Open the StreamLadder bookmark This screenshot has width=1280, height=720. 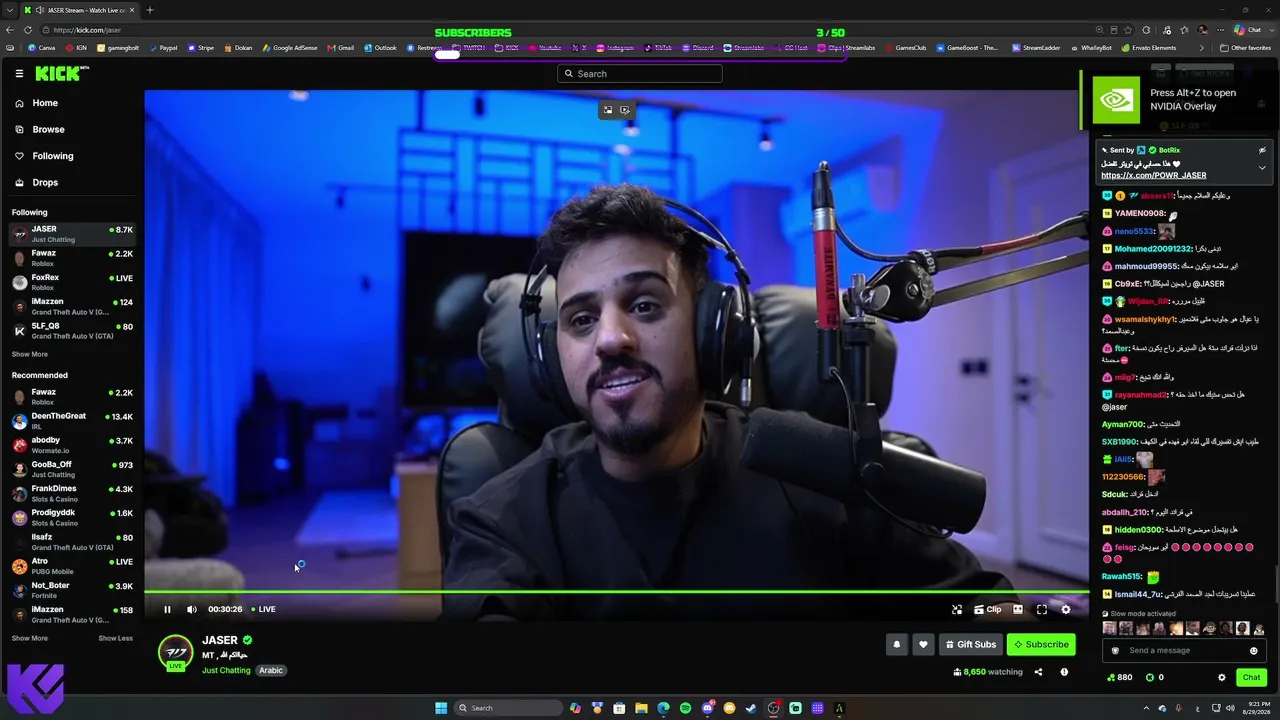[x=1035, y=48]
